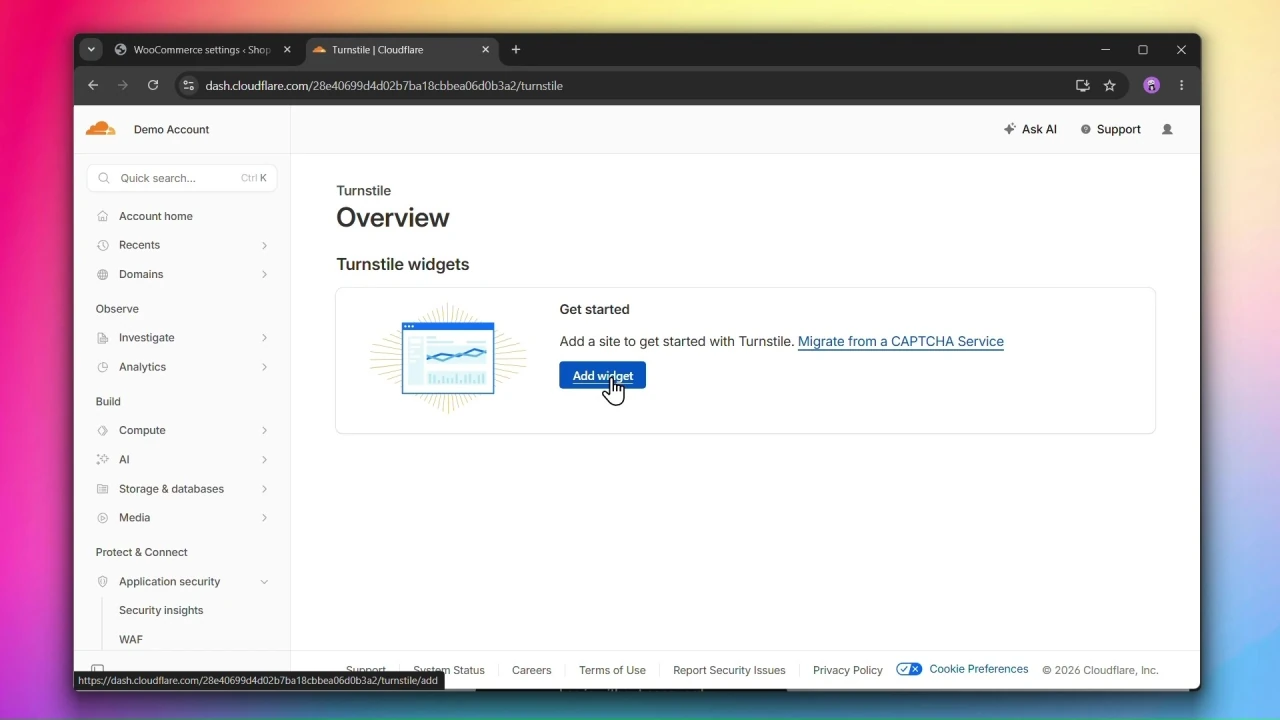The width and height of the screenshot is (1280, 720).
Task: Click the Recents clock icon
Action: click(x=102, y=245)
